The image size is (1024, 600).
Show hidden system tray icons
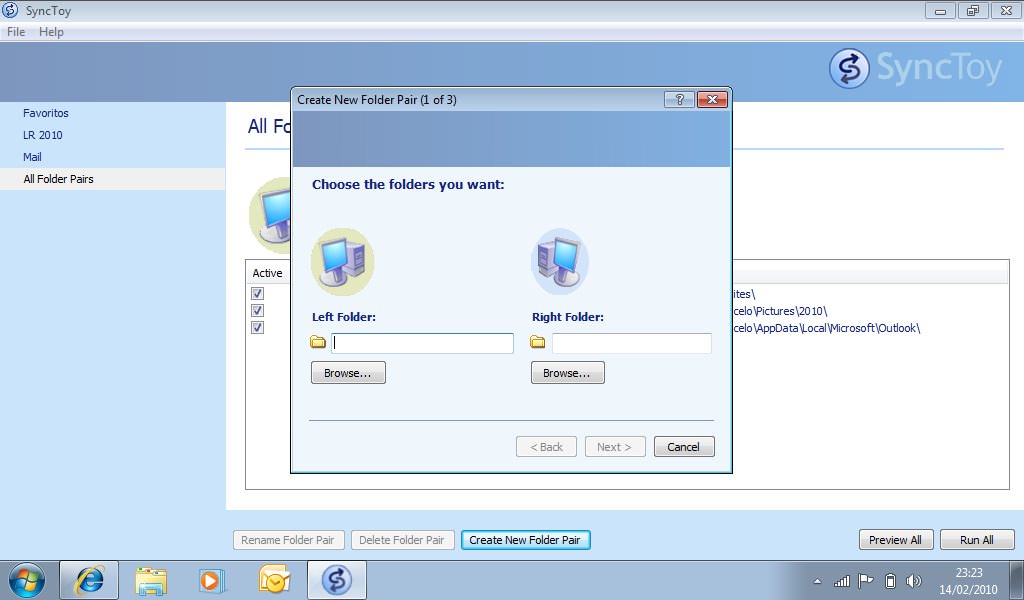pos(817,581)
